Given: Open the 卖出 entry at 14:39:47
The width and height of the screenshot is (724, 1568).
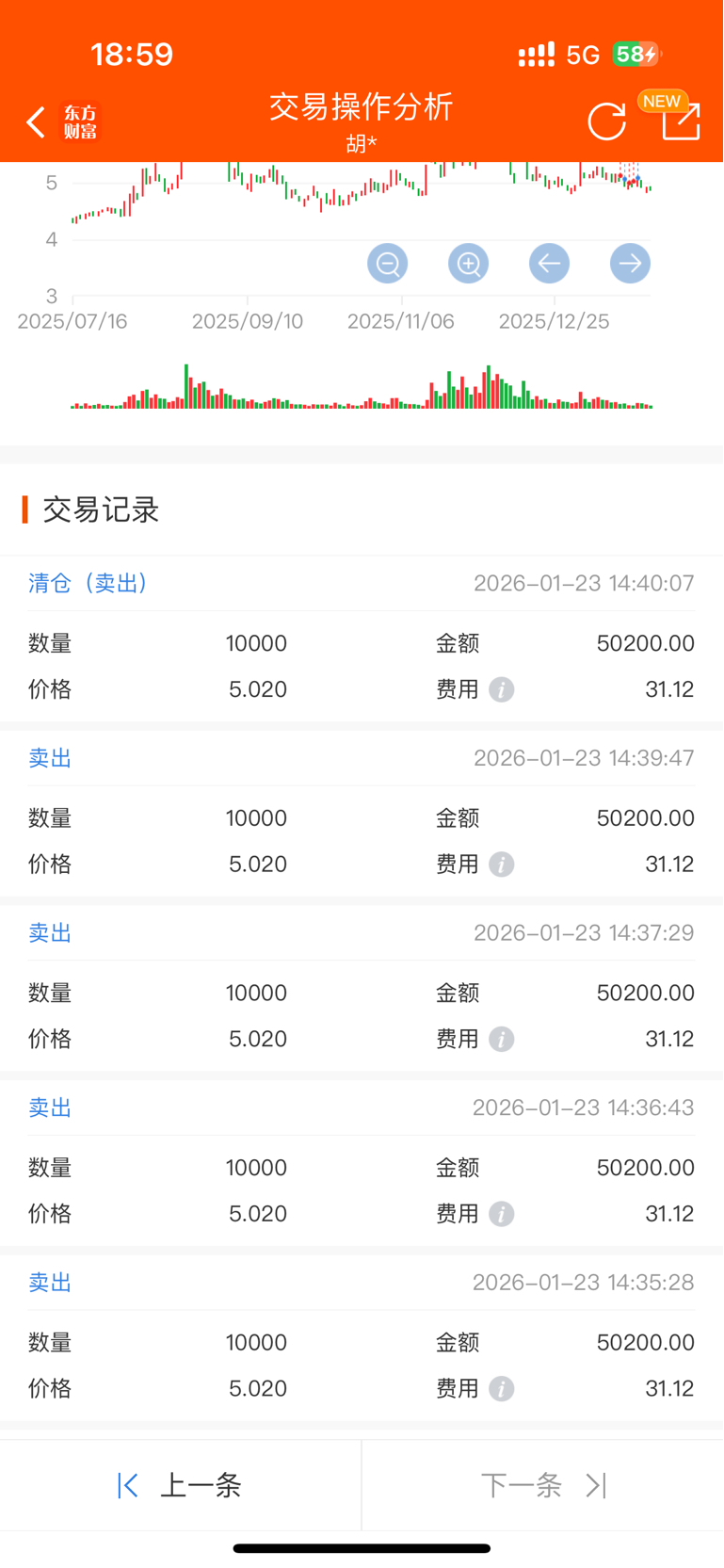Looking at the screenshot, I should (x=362, y=814).
